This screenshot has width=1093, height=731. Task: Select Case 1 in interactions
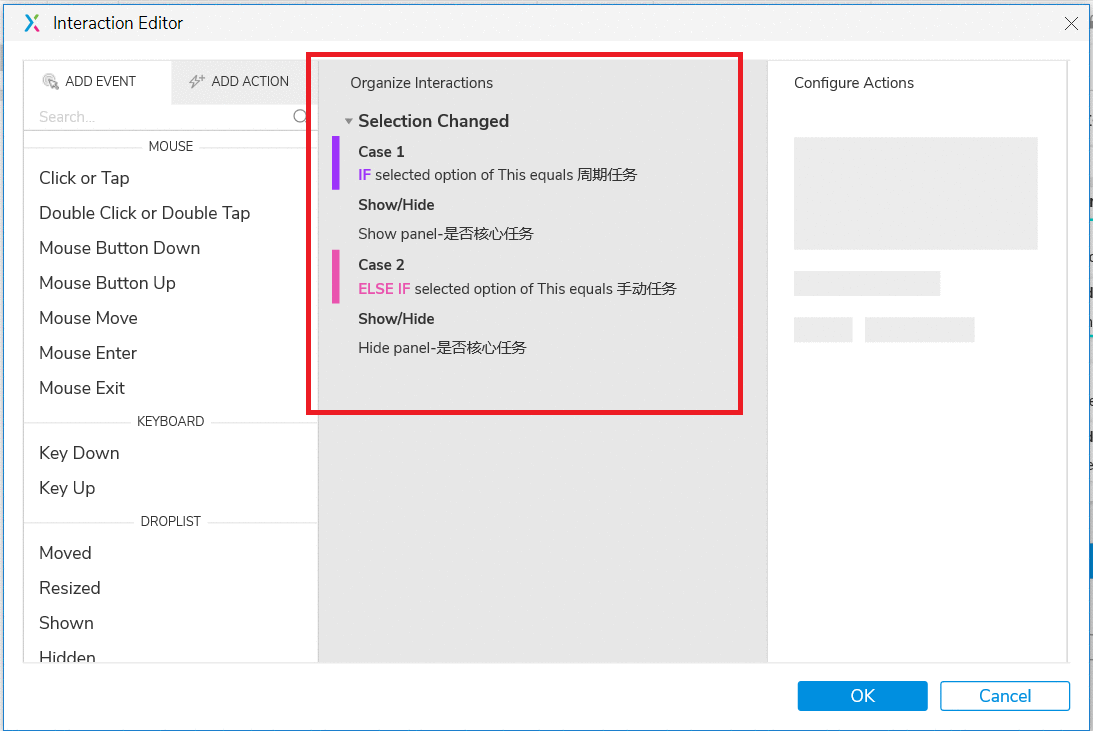tap(381, 152)
